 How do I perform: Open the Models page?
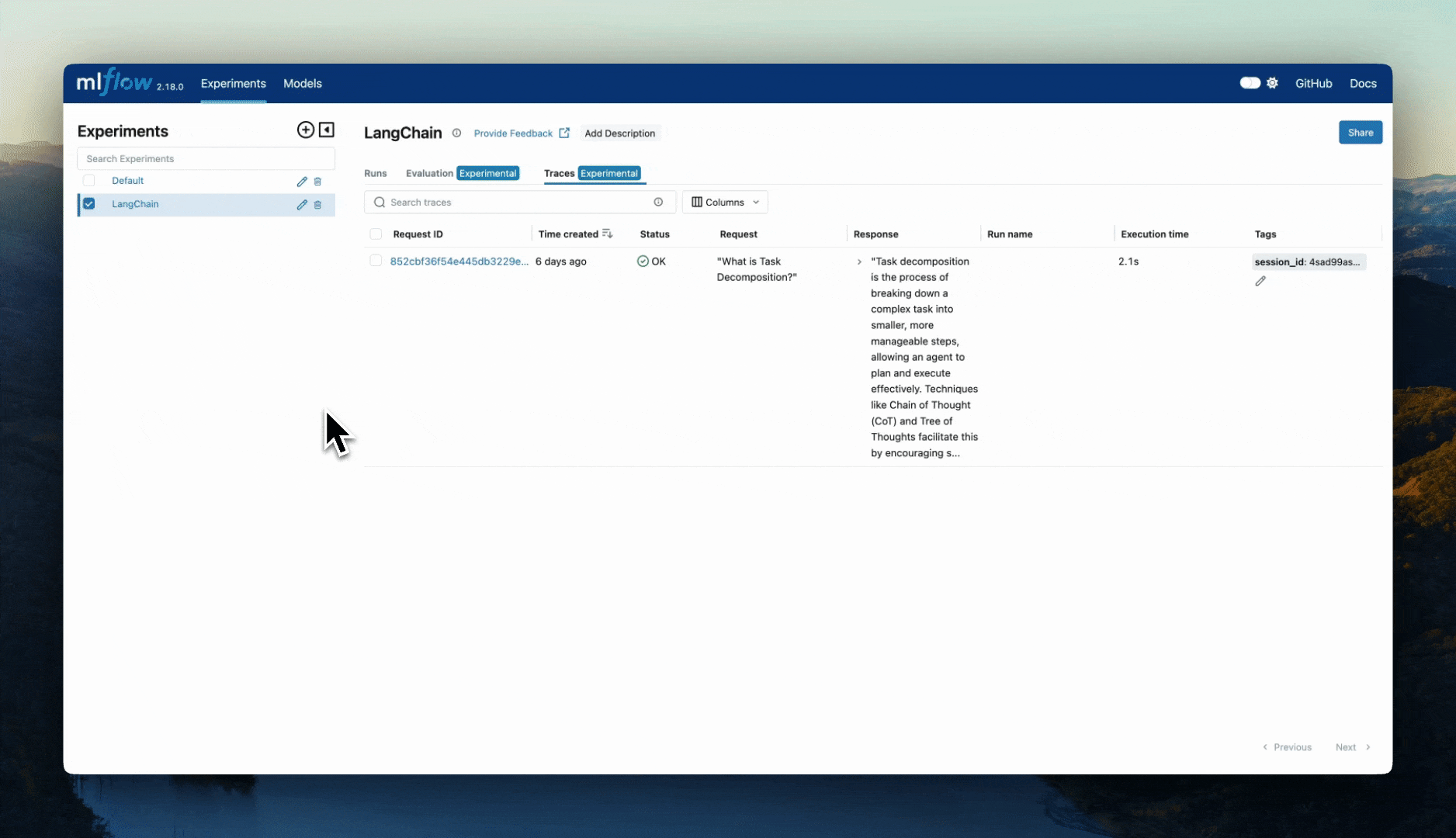point(302,83)
